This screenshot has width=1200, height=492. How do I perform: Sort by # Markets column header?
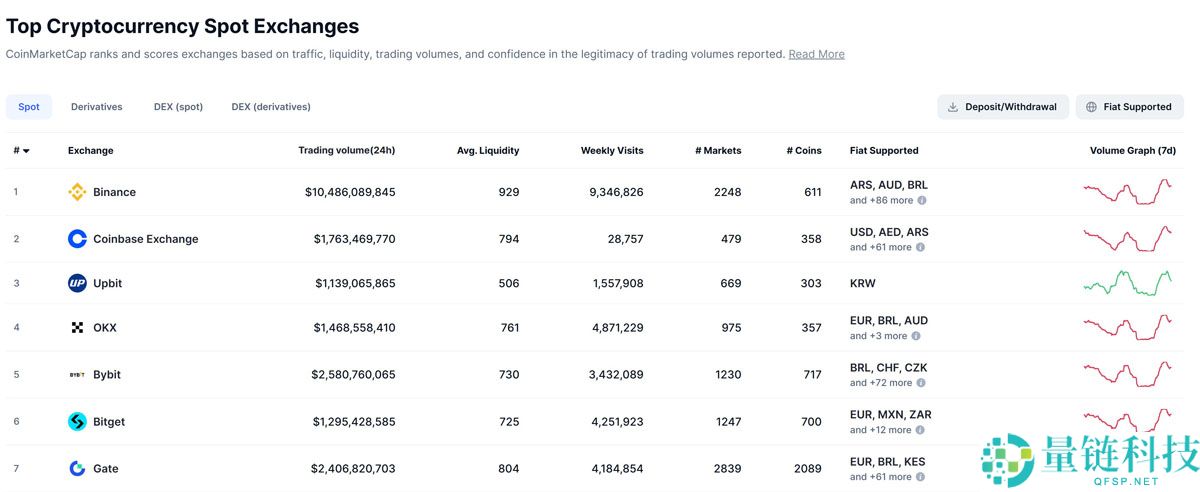718,151
